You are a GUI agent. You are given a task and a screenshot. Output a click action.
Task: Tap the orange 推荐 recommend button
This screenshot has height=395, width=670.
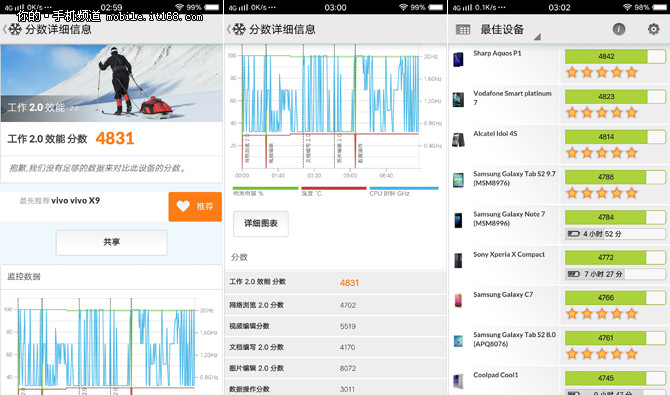[x=195, y=206]
